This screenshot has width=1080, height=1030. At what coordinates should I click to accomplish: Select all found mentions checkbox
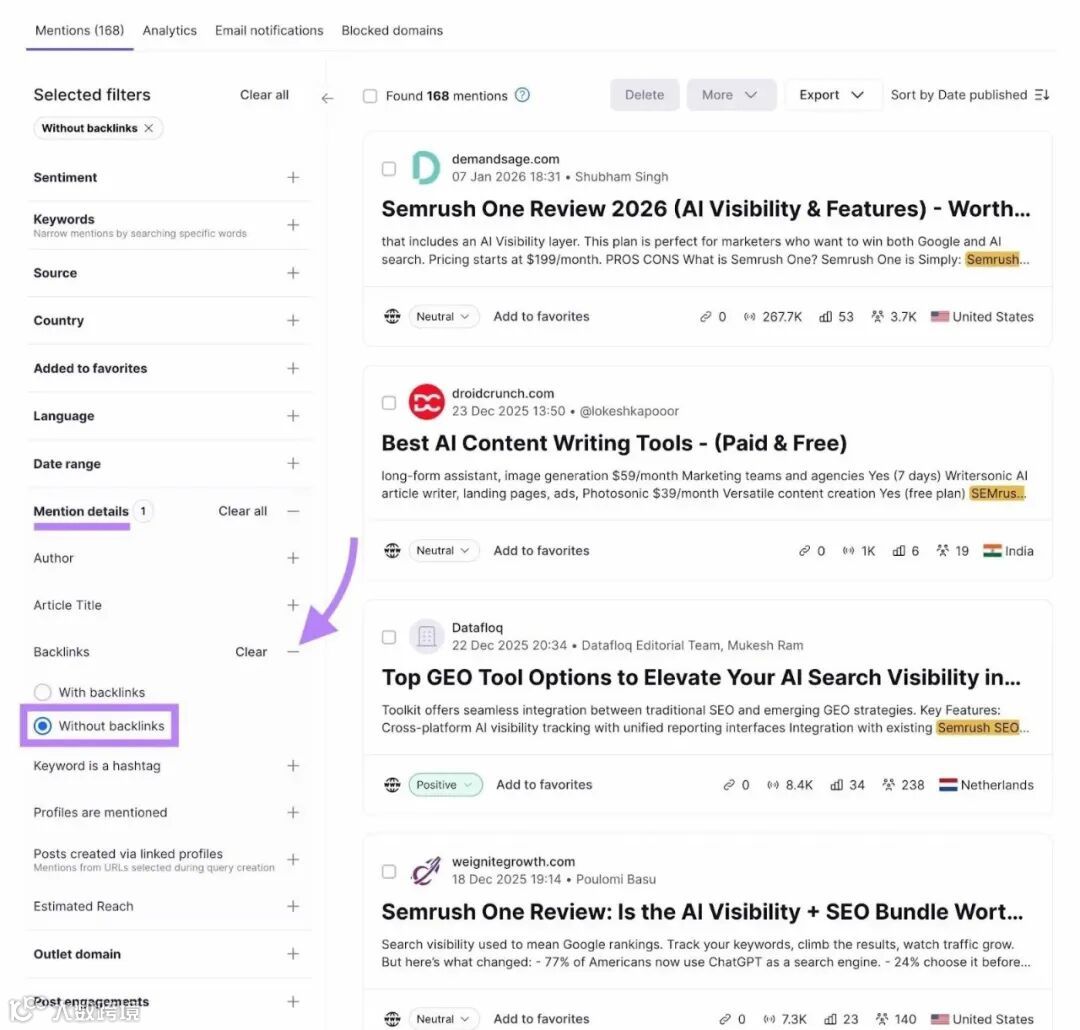tap(370, 96)
